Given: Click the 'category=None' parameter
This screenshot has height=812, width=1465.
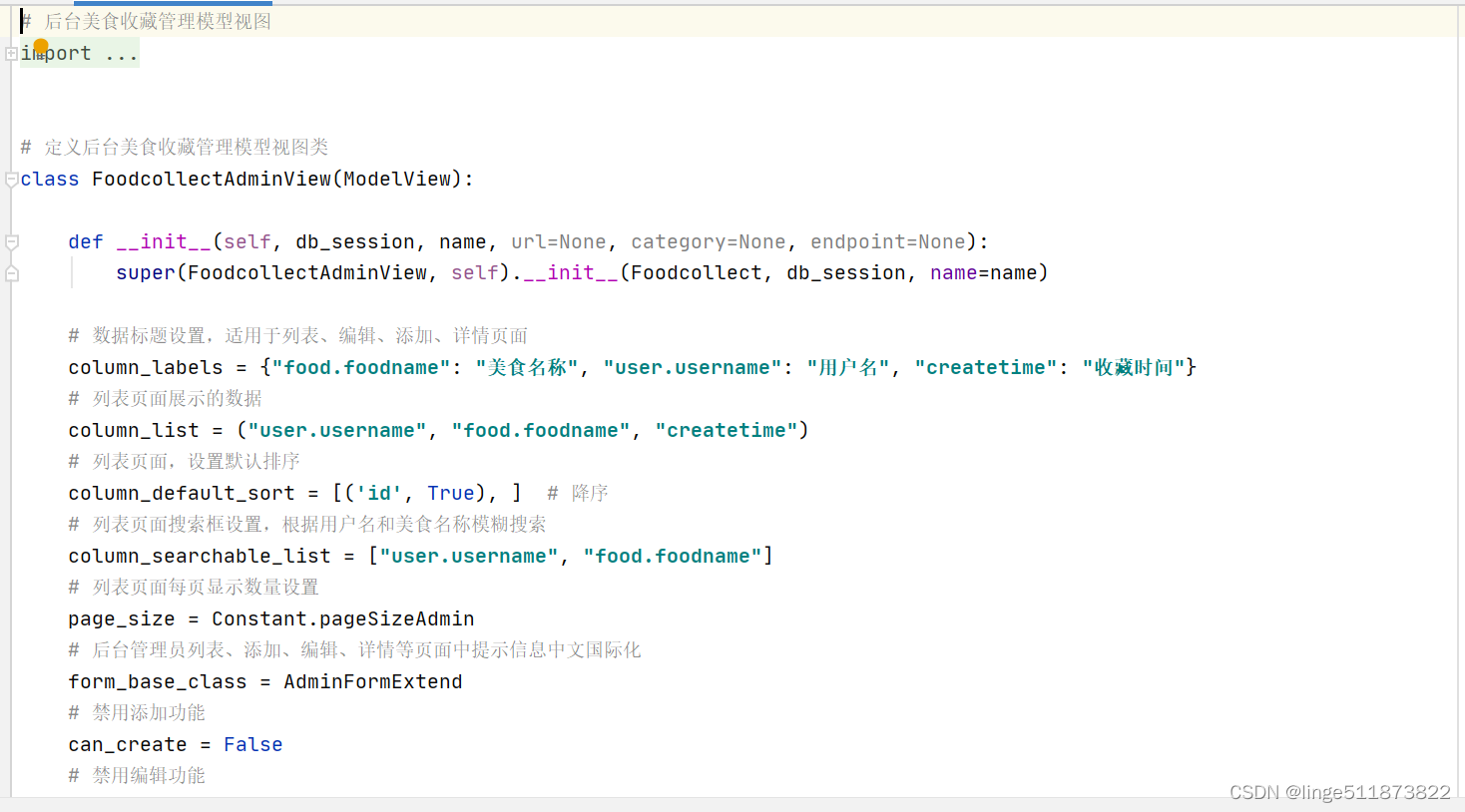Looking at the screenshot, I should pyautogui.click(x=709, y=242).
